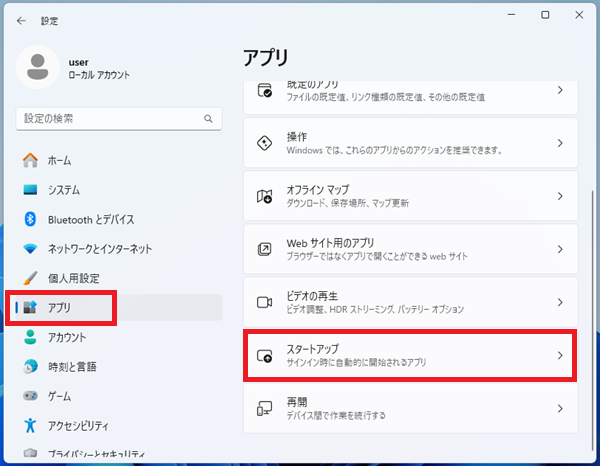Close the settings window
This screenshot has height=466, width=600.
point(579,15)
